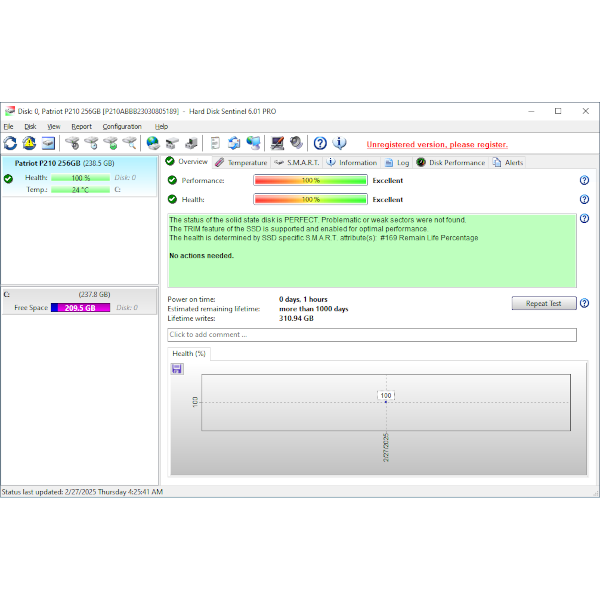600x600 pixels.
Task: Click the blue Refresh arrows toolbar icon
Action: click(10, 143)
